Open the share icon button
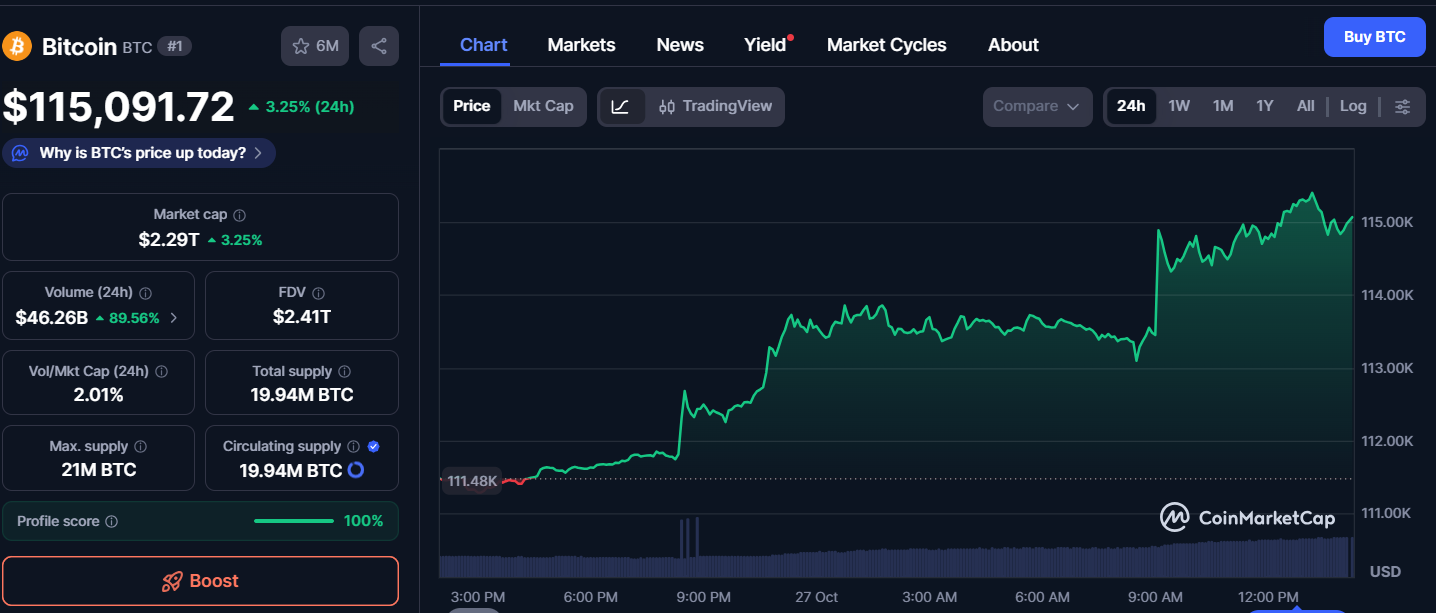This screenshot has width=1436, height=613. [379, 46]
